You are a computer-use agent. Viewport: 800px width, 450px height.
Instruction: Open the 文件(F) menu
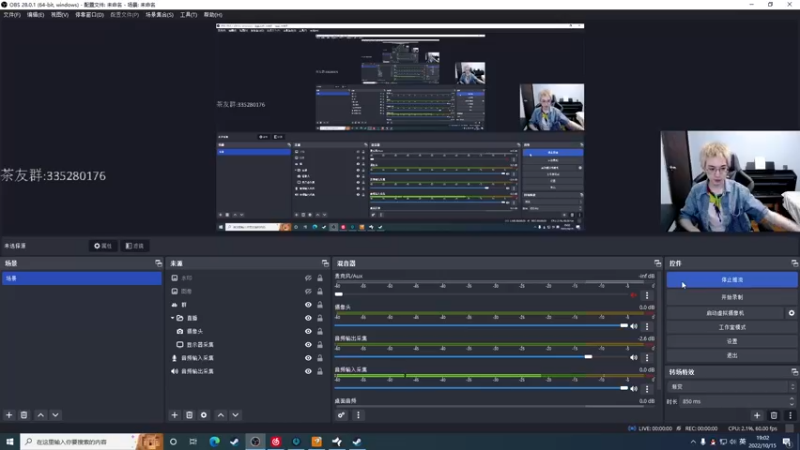(x=12, y=15)
